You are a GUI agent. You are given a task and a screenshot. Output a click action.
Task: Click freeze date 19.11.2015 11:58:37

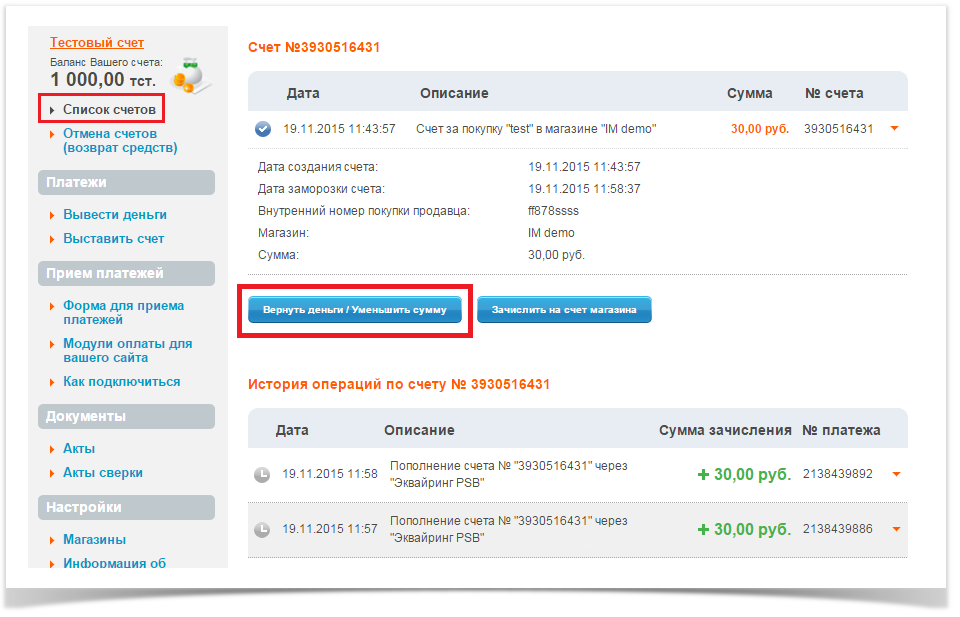point(584,189)
